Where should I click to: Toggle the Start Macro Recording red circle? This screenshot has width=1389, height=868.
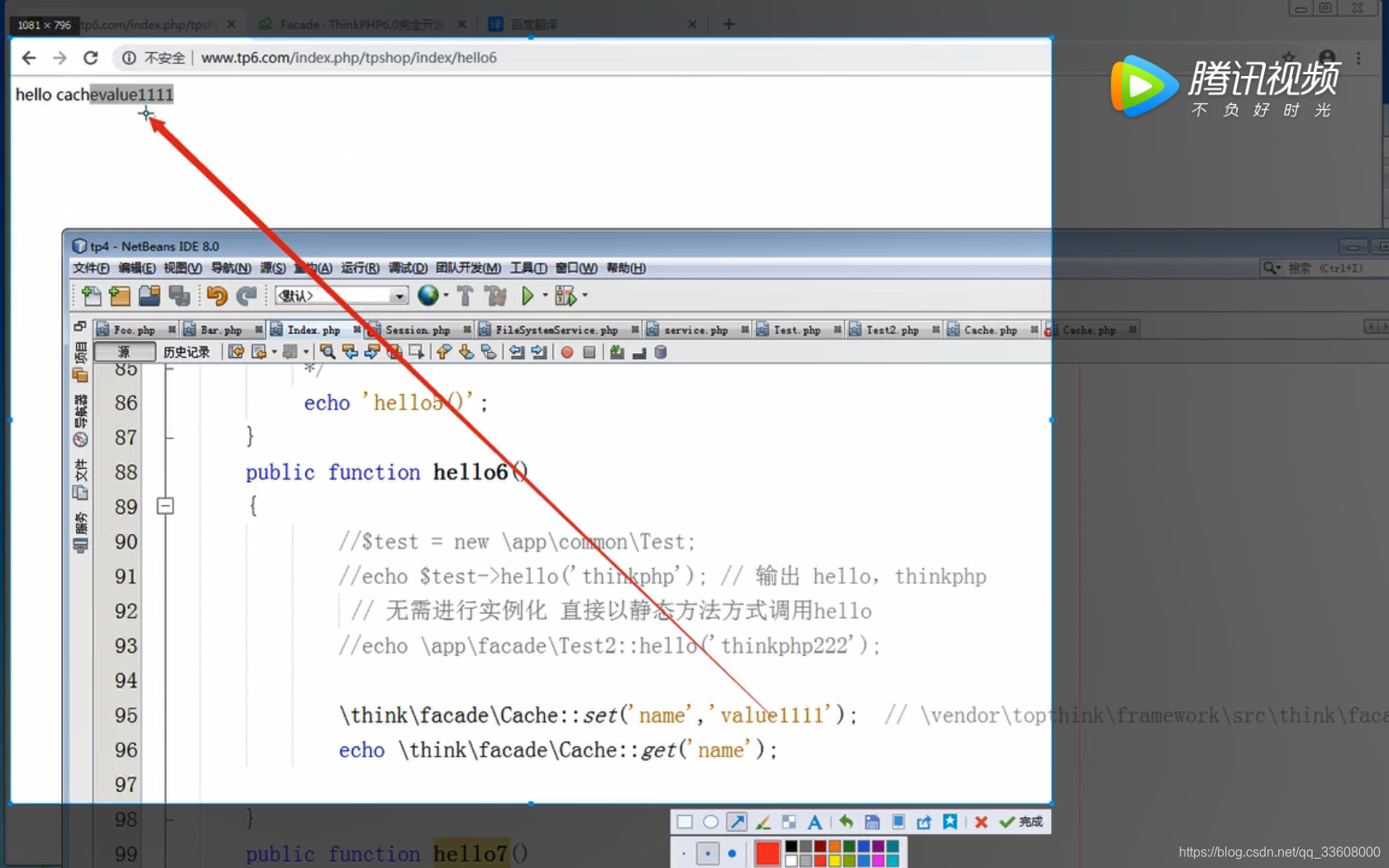tap(567, 352)
